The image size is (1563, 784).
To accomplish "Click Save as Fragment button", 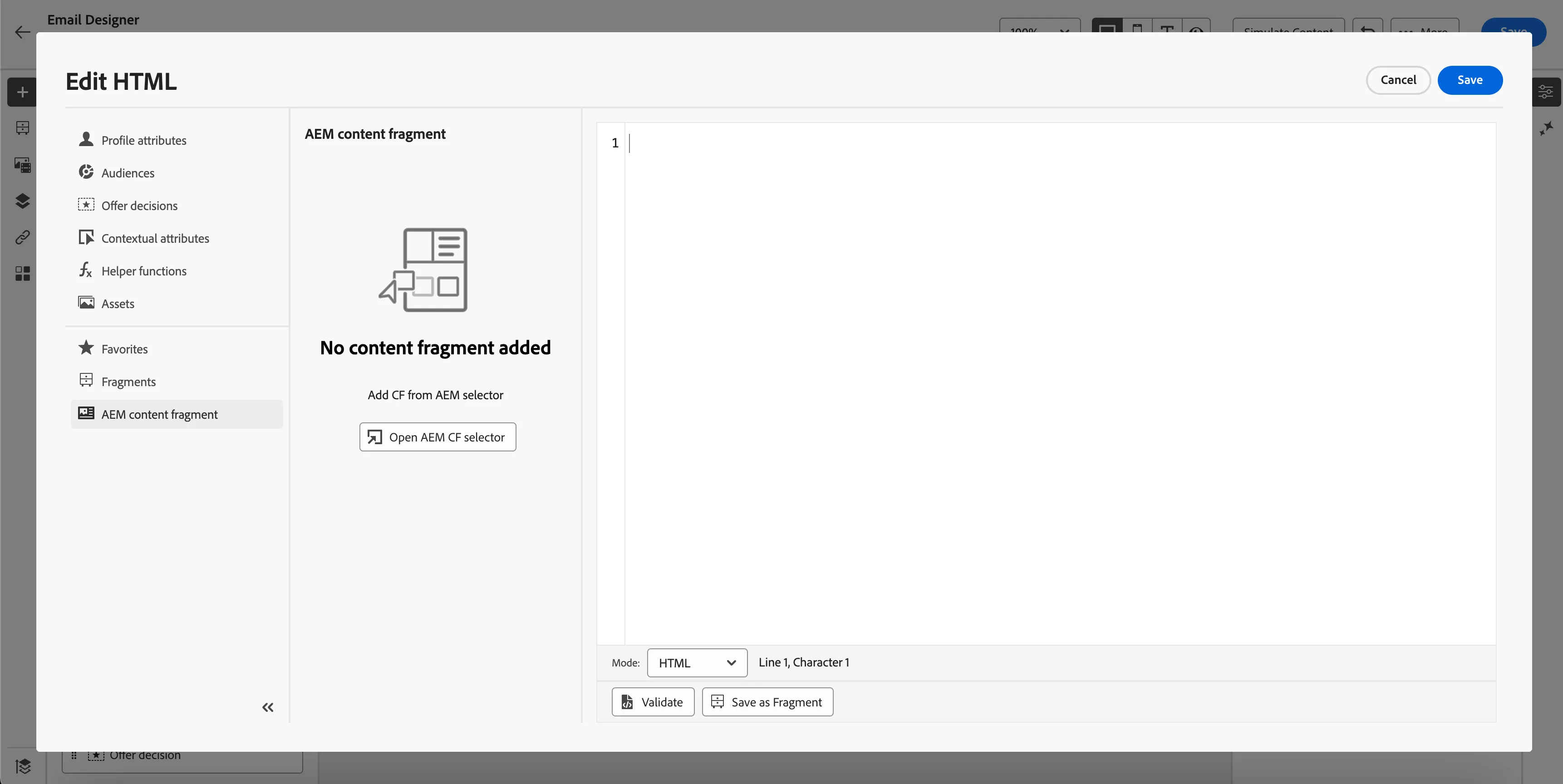I will click(767, 702).
